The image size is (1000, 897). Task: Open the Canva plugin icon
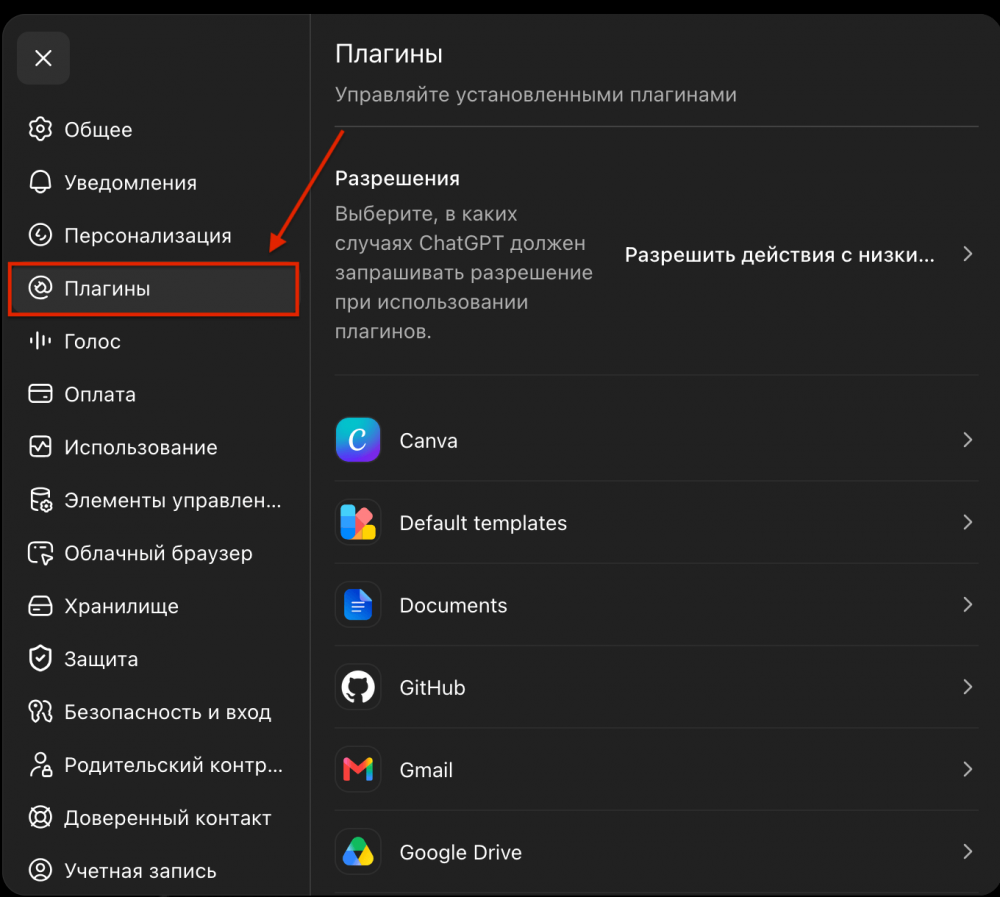[358, 440]
